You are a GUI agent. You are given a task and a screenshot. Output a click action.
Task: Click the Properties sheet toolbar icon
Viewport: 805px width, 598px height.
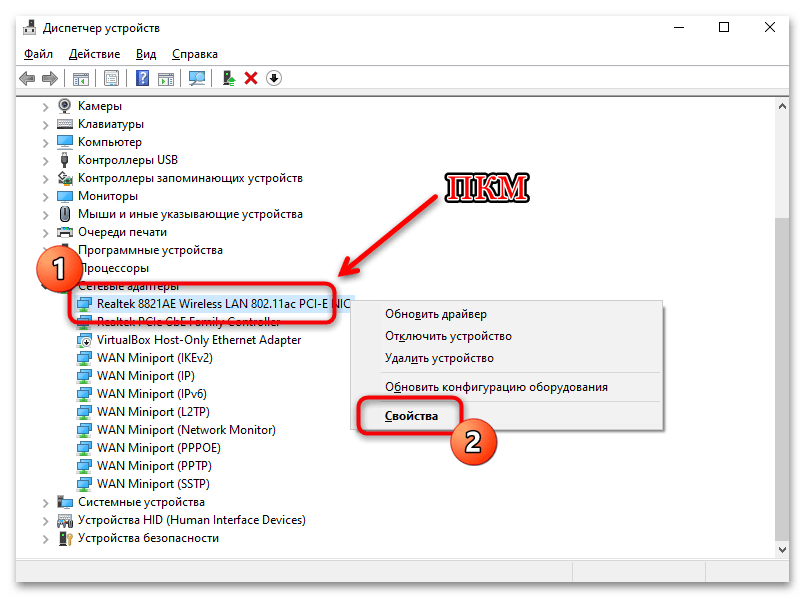pyautogui.click(x=111, y=78)
